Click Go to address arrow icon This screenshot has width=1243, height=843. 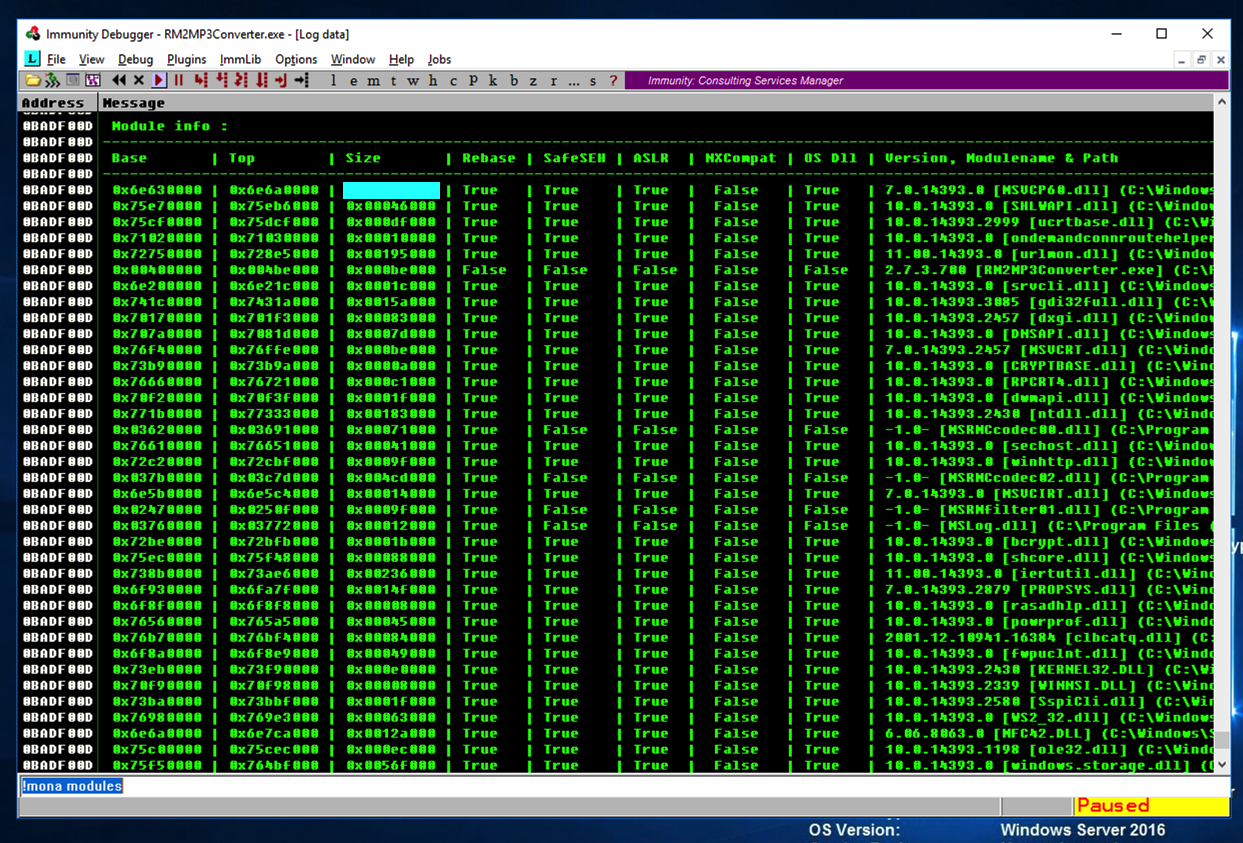coord(301,80)
